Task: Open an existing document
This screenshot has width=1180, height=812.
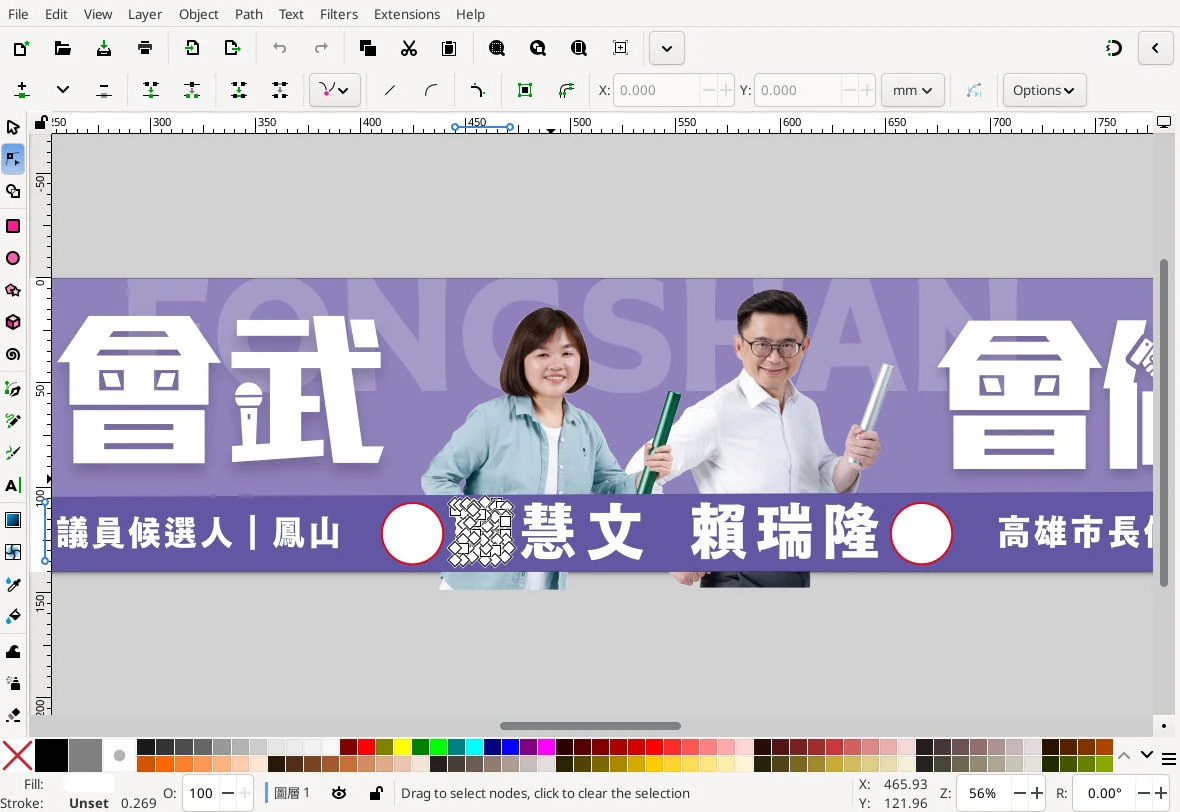Action: point(62,48)
